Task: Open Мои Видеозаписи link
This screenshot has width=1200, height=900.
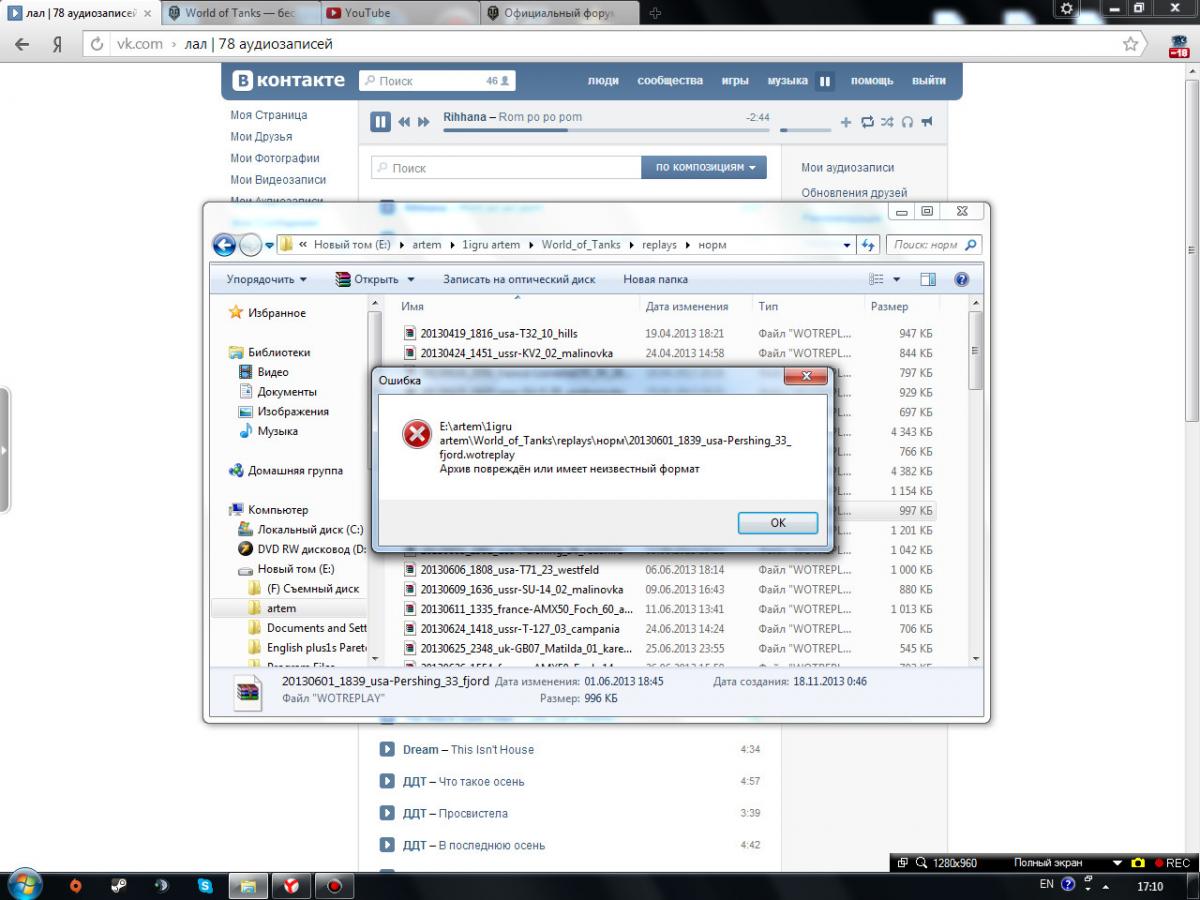Action: 278,180
